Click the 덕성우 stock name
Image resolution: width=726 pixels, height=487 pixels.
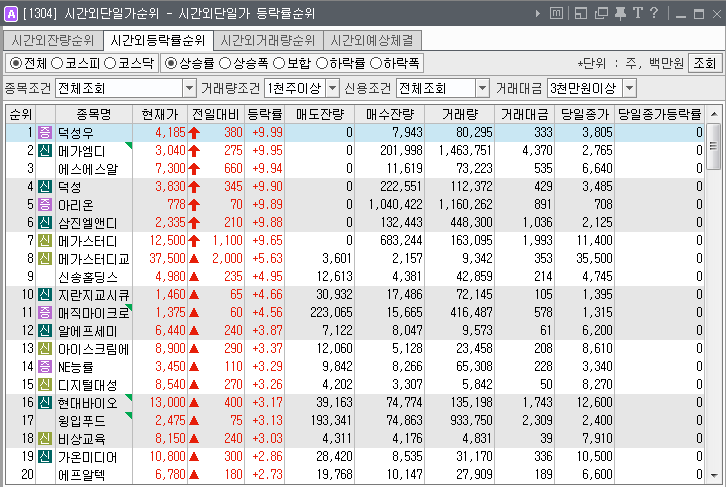(x=75, y=133)
